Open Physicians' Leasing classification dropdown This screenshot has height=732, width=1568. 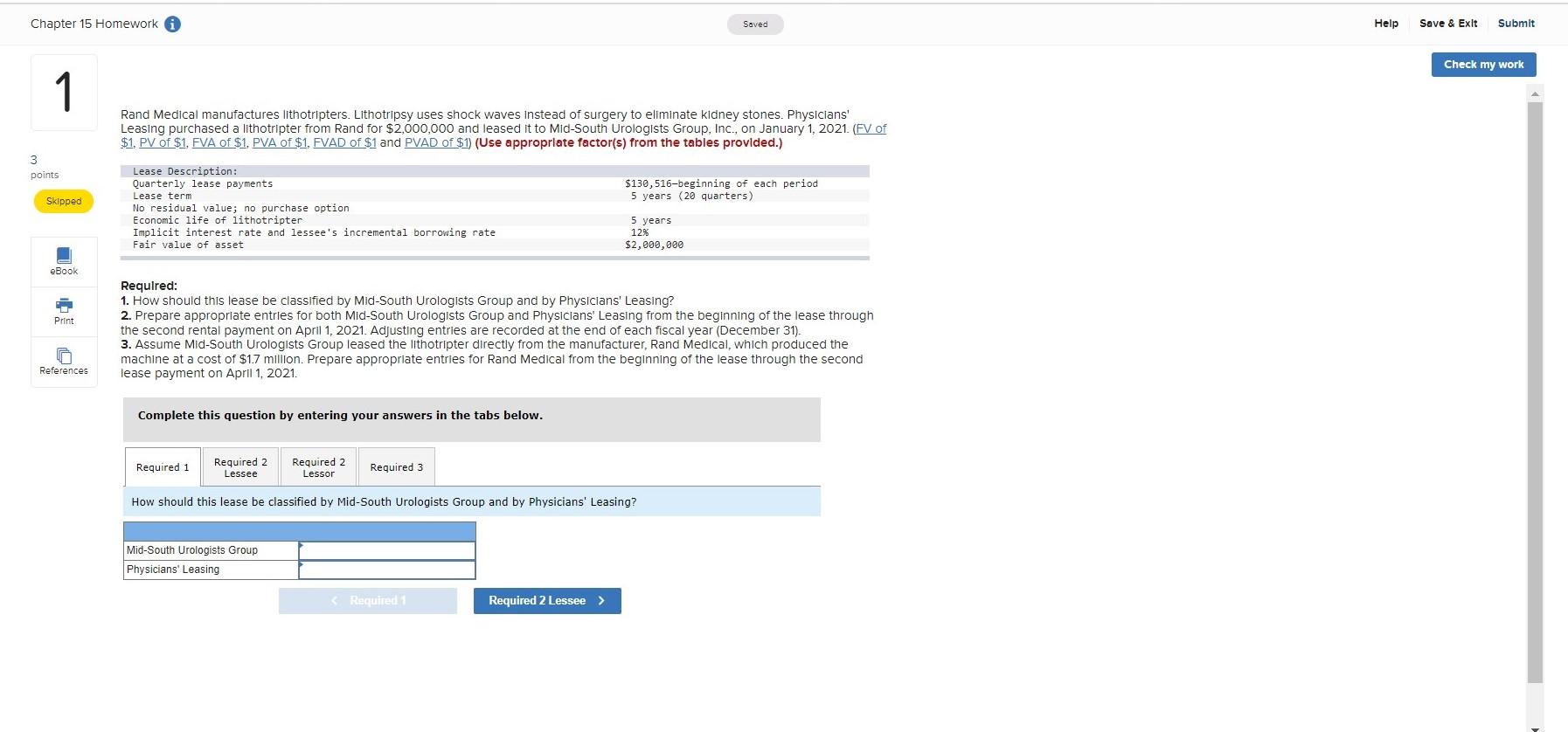click(387, 570)
